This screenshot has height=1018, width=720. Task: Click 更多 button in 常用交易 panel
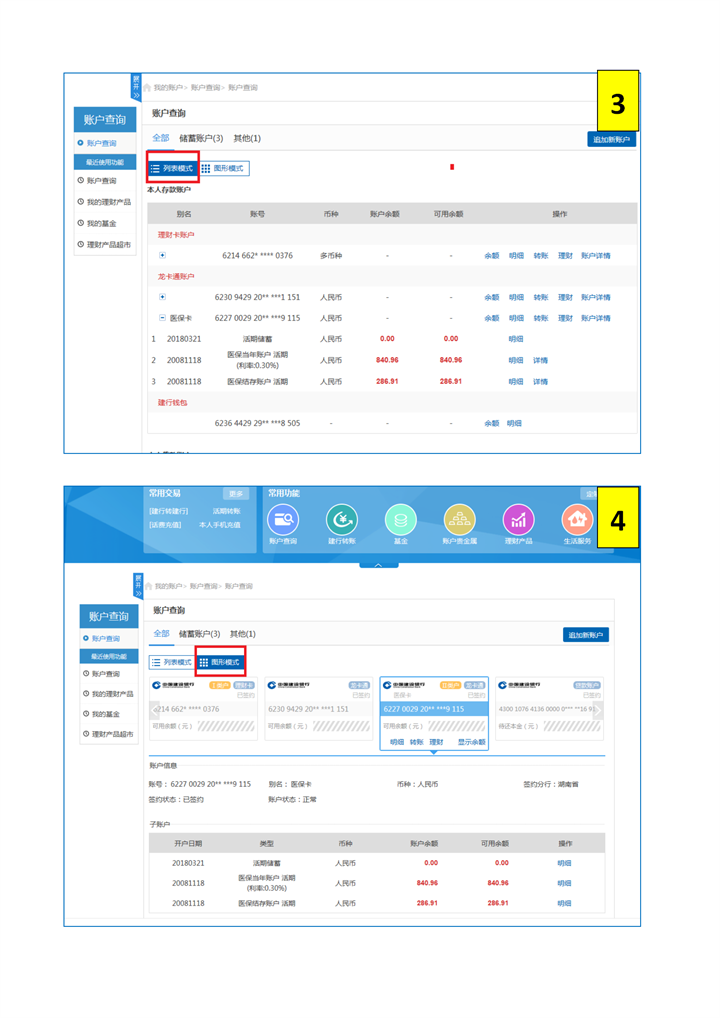point(235,493)
